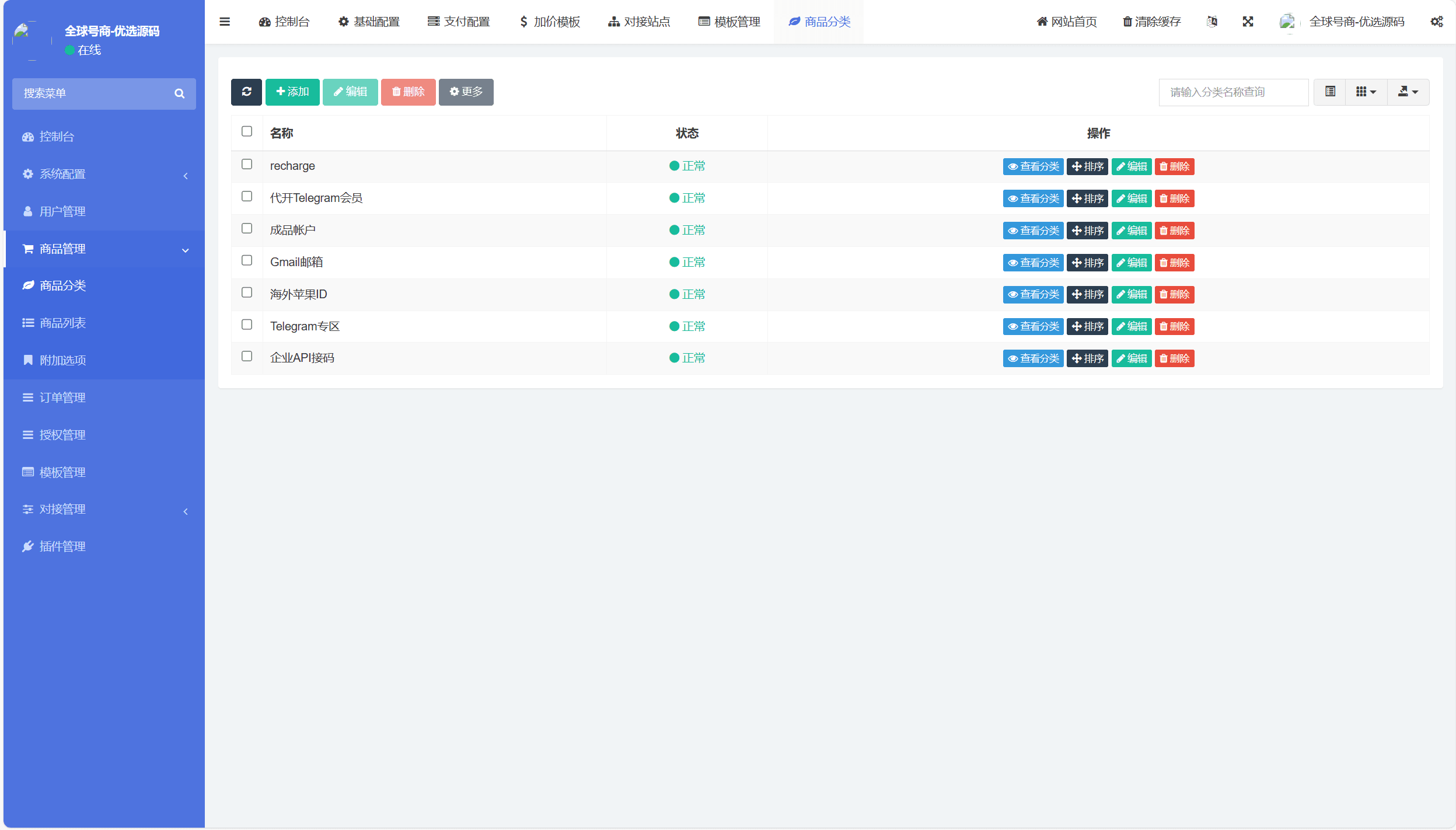Click the dark refresh icon button
1456x830 pixels.
(246, 92)
